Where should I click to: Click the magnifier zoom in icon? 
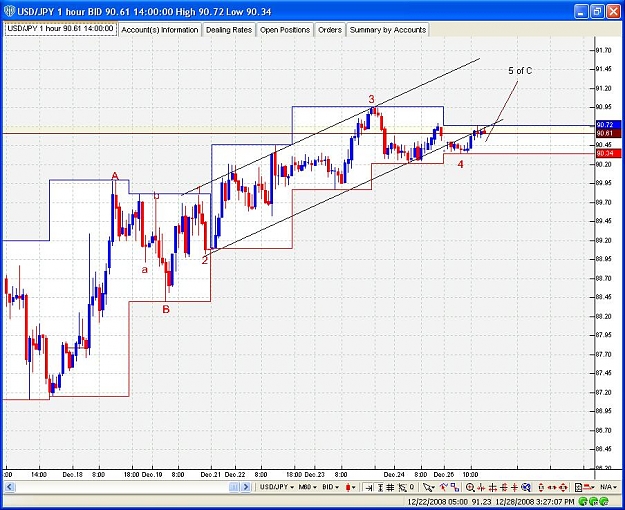[x=470, y=487]
